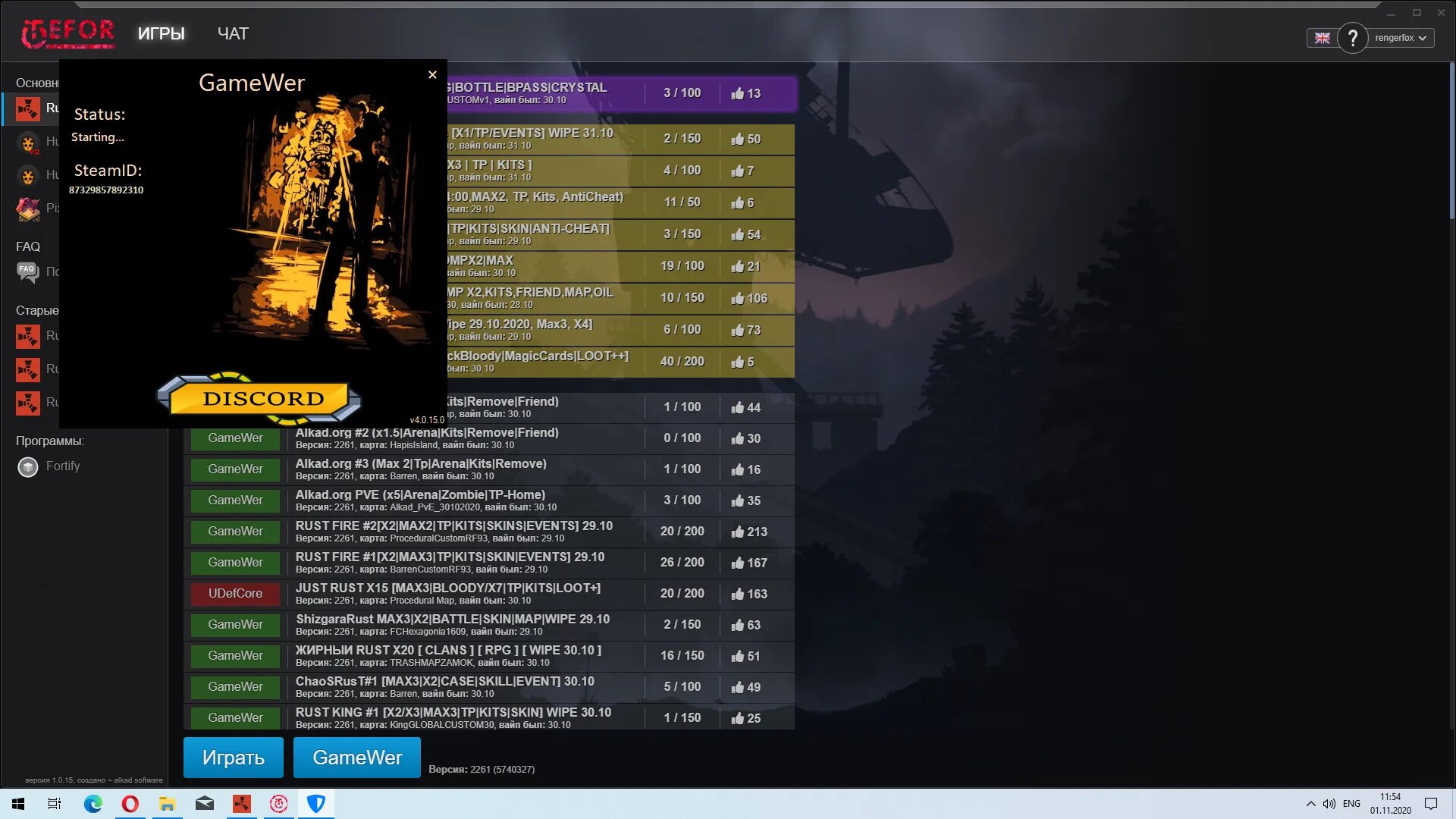Click the Pixel game icon in sidebar

coord(28,208)
